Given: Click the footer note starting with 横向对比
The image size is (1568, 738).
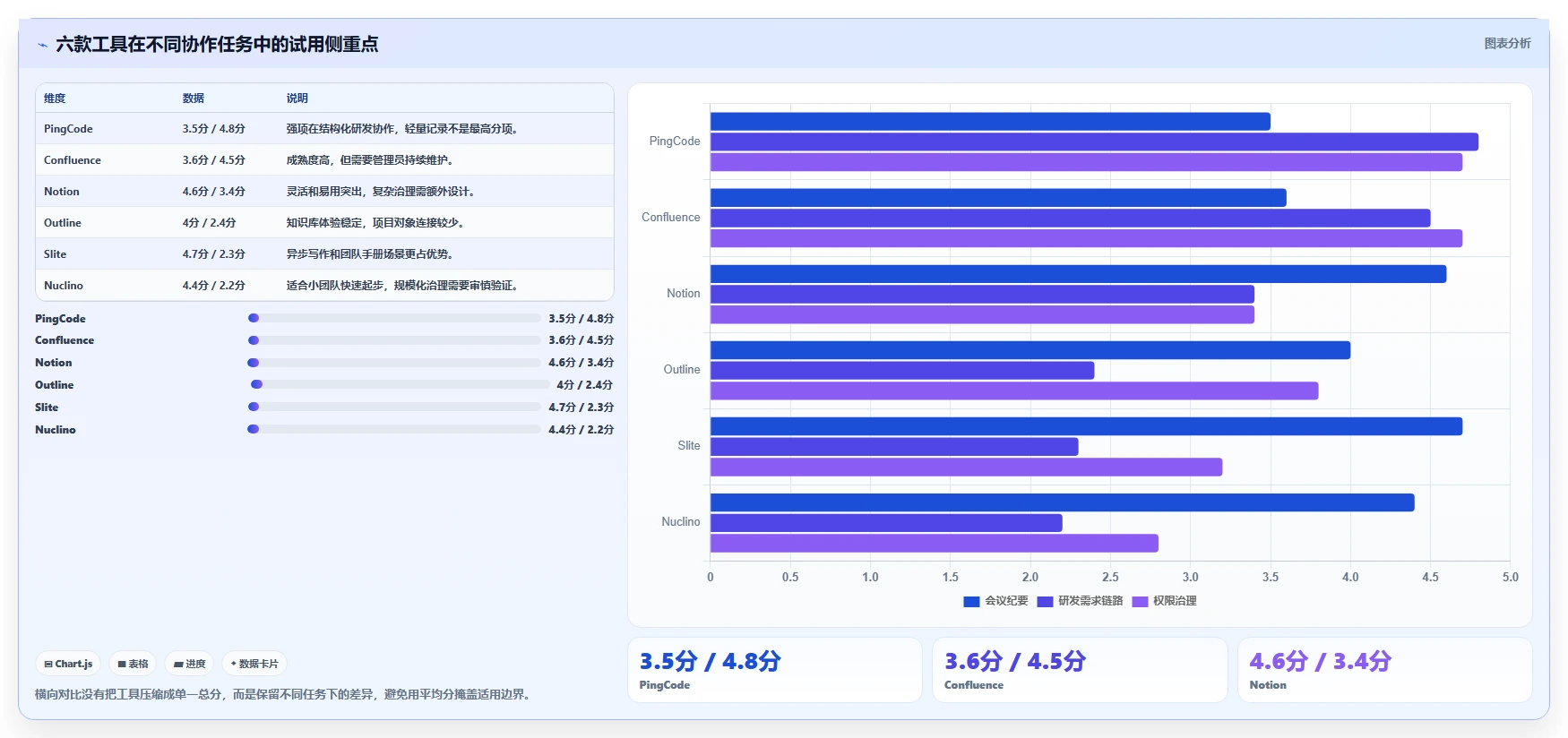Looking at the screenshot, I should 285,694.
